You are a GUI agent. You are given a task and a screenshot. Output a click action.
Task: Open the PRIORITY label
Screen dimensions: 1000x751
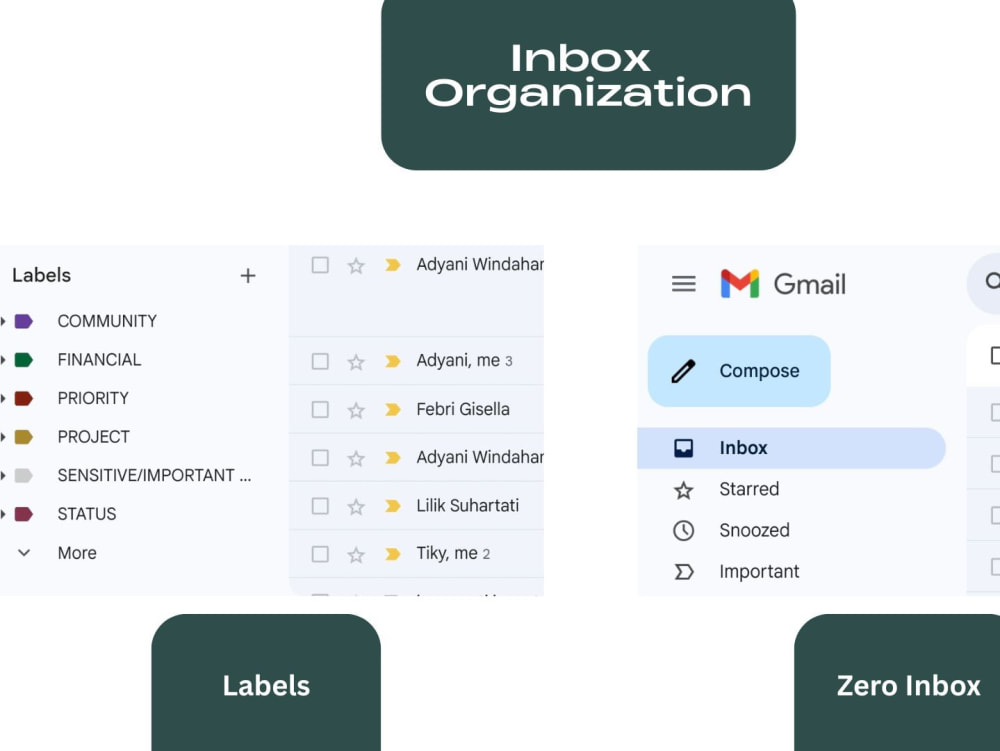(93, 398)
